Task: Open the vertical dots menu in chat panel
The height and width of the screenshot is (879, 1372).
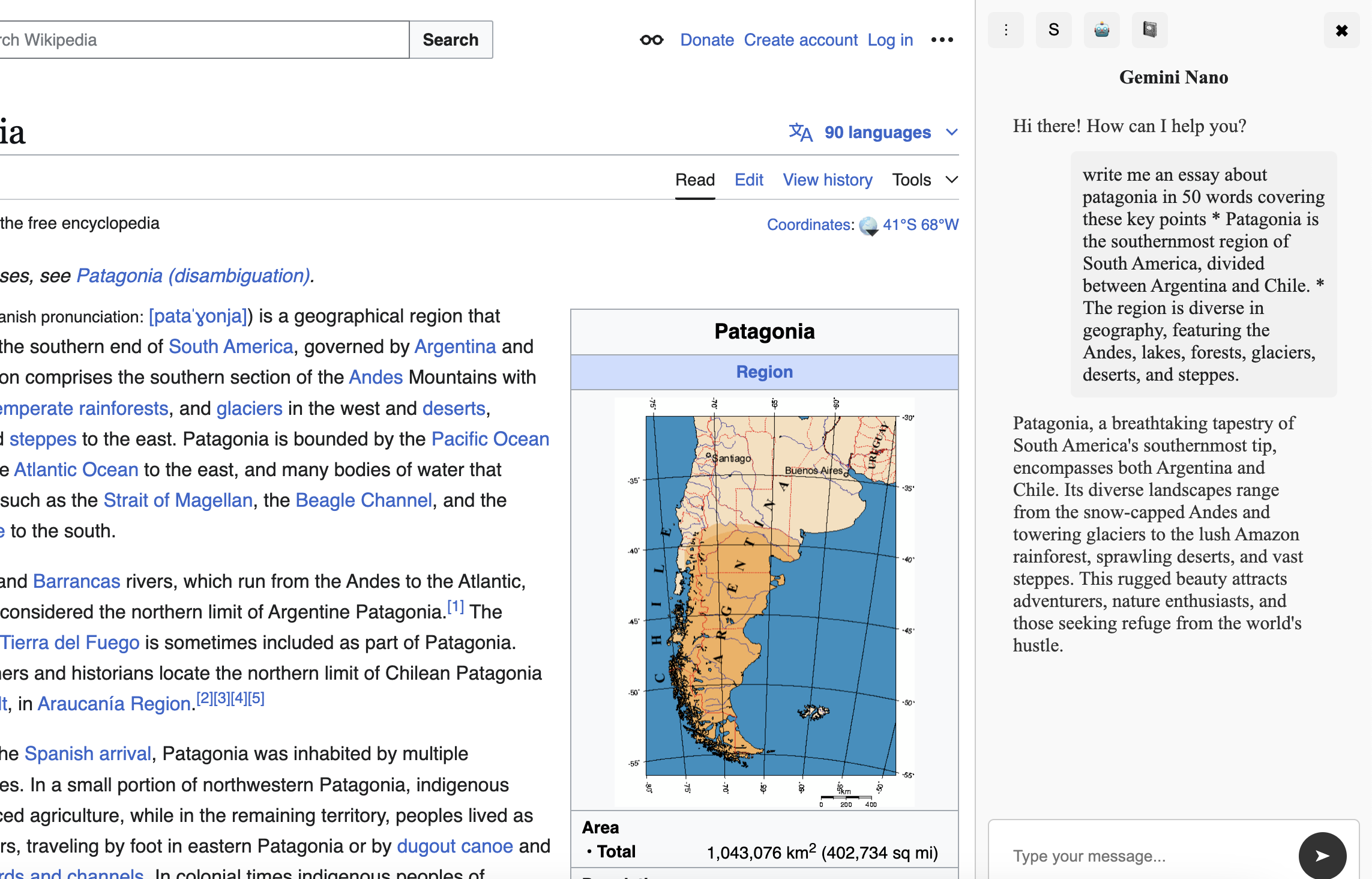Action: point(1006,30)
